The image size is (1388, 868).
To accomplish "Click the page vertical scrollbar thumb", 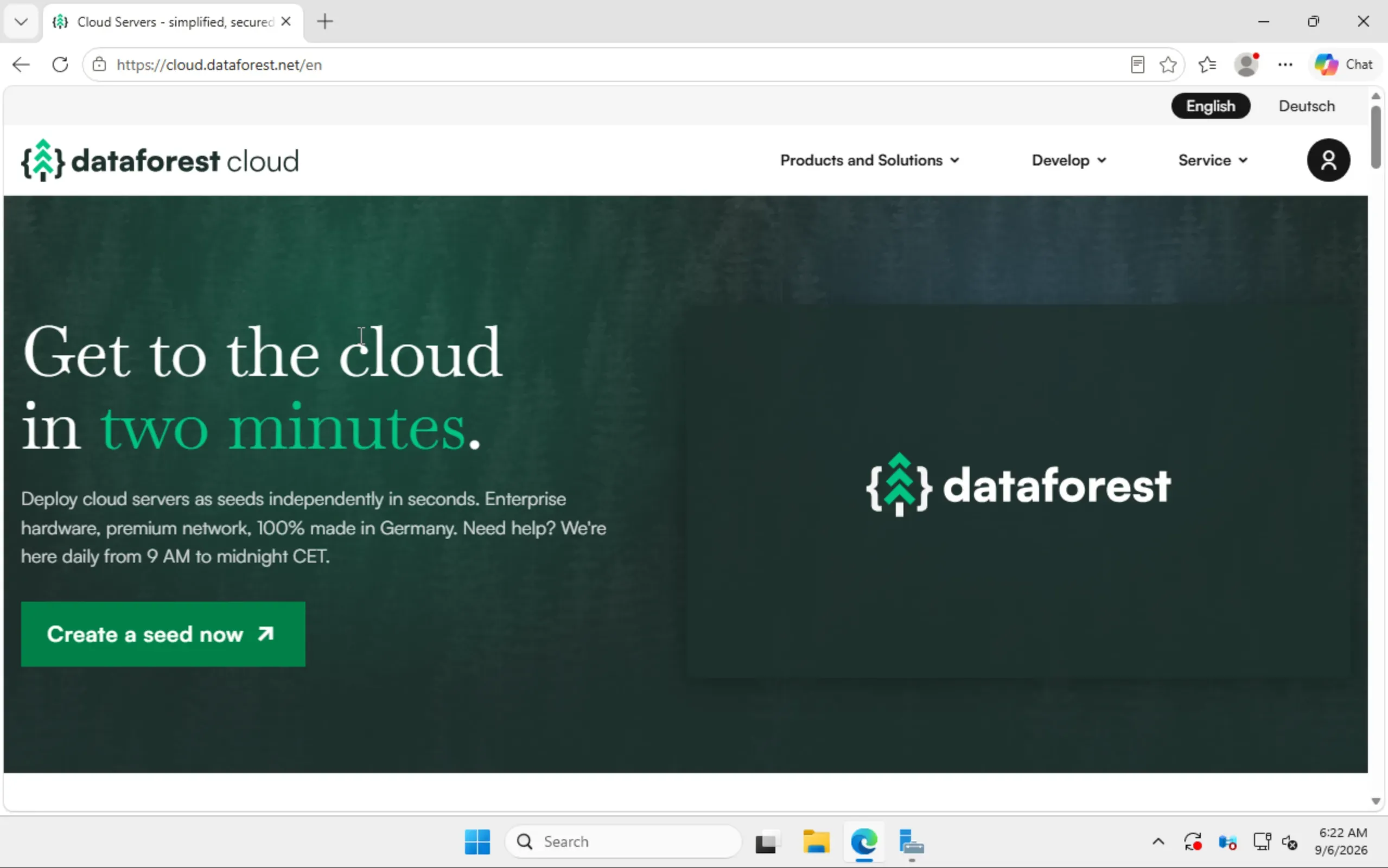I will (x=1376, y=137).
